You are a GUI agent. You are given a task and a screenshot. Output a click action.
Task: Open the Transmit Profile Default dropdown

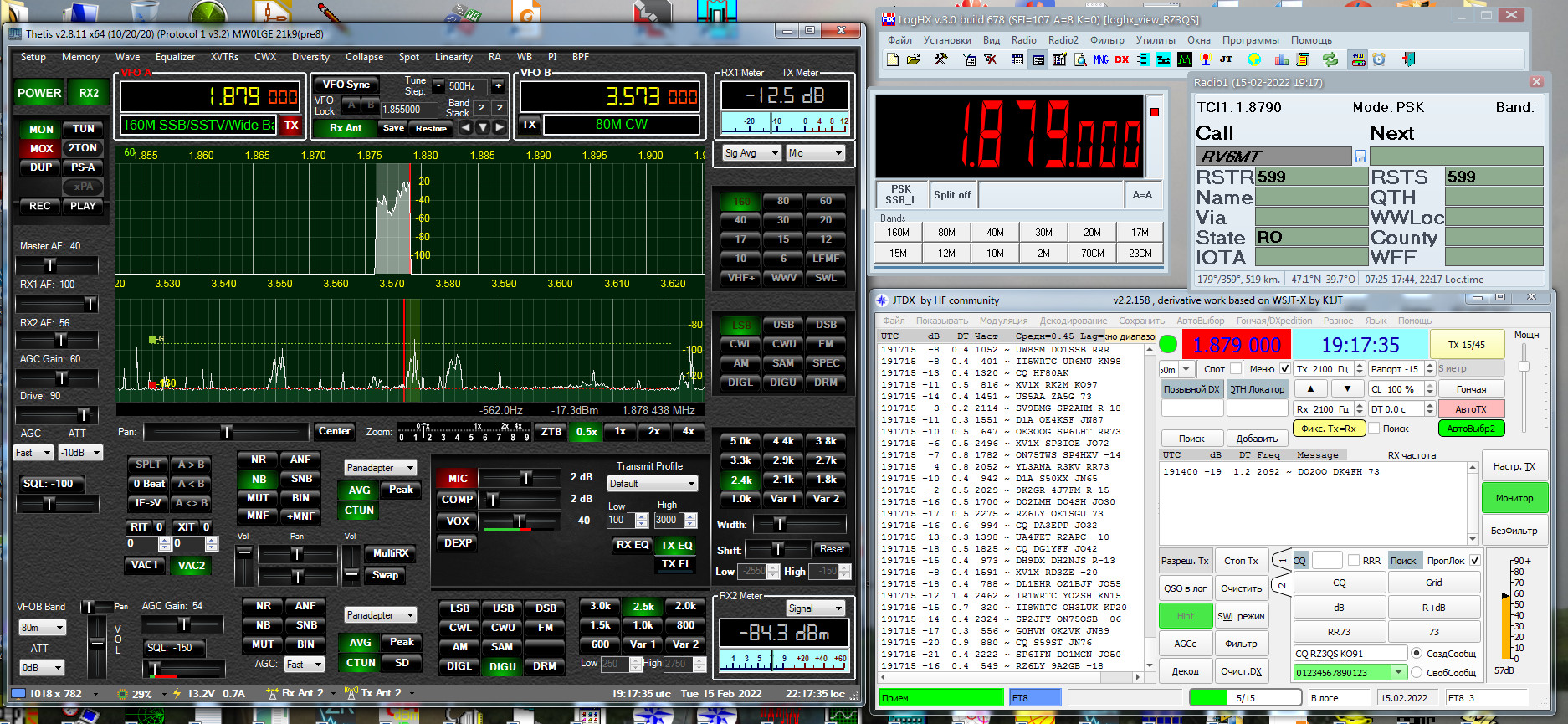coord(653,484)
